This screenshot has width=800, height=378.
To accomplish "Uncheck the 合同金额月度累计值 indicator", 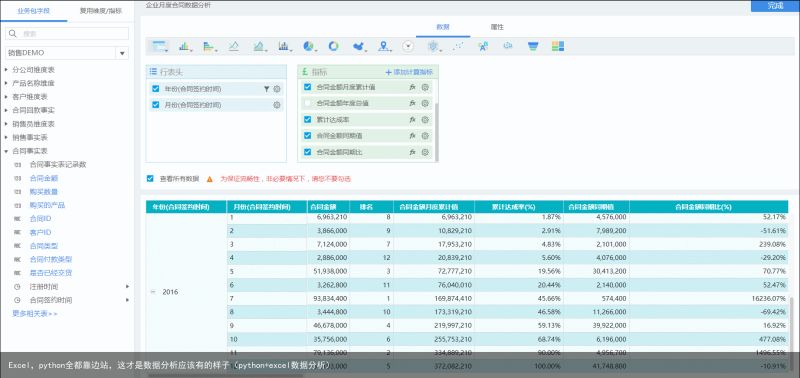I will pyautogui.click(x=307, y=87).
